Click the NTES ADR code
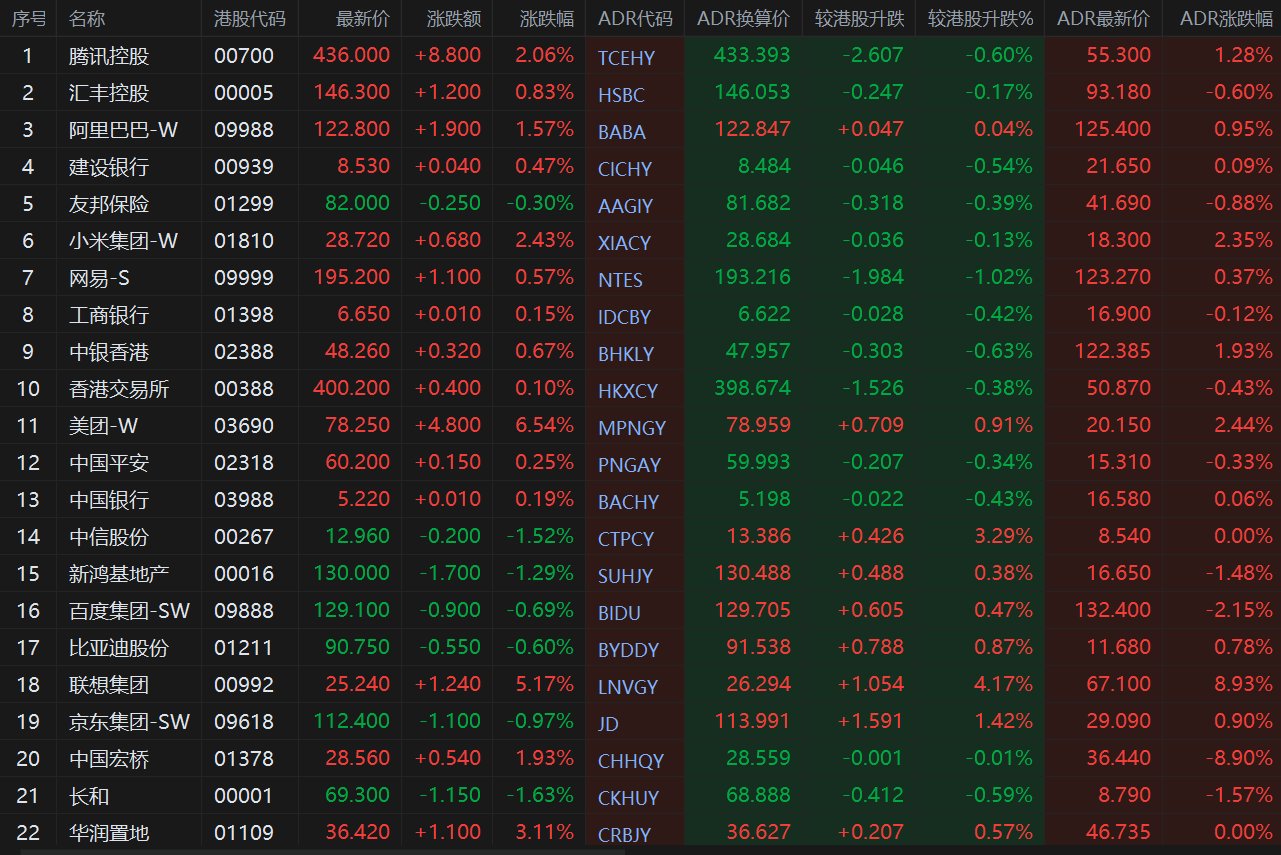 pyautogui.click(x=620, y=280)
